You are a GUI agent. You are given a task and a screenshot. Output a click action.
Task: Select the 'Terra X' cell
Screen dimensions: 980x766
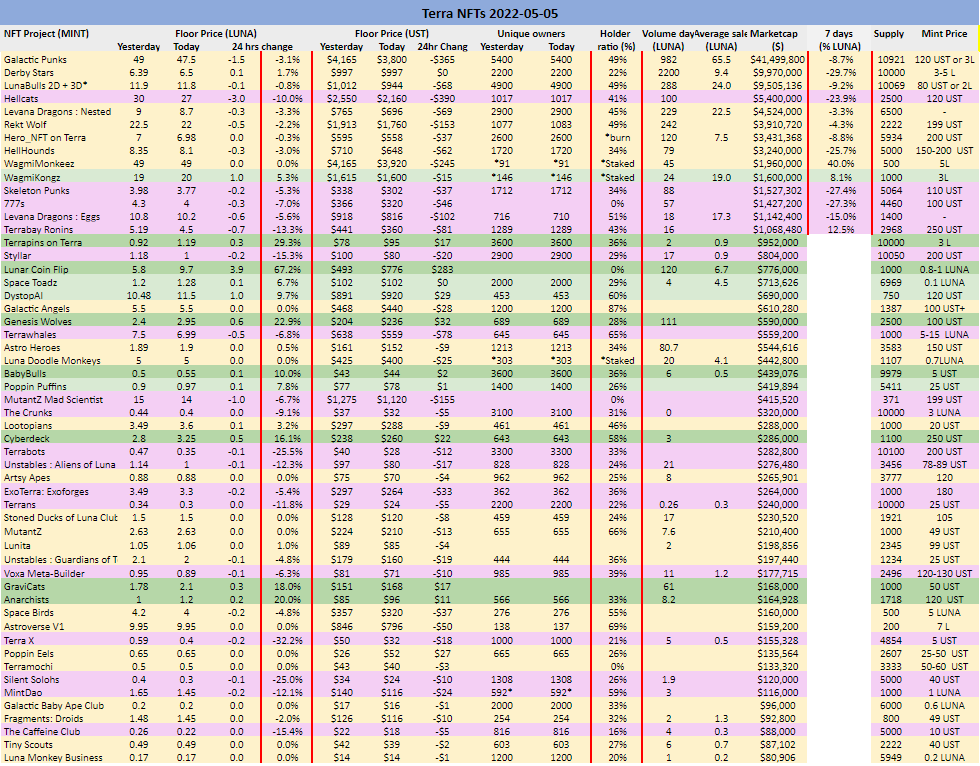click(x=19, y=641)
